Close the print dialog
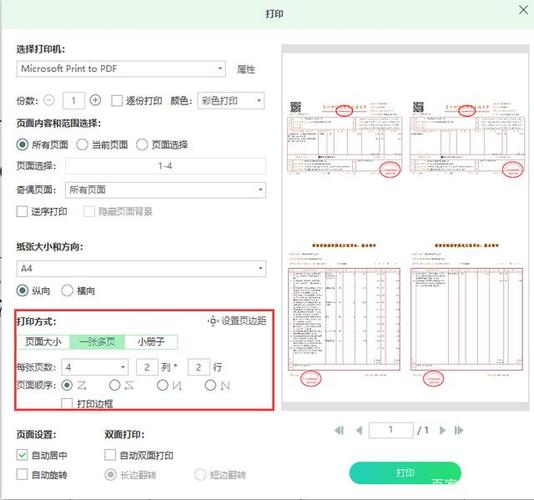This screenshot has width=534, height=500. pyautogui.click(x=523, y=10)
